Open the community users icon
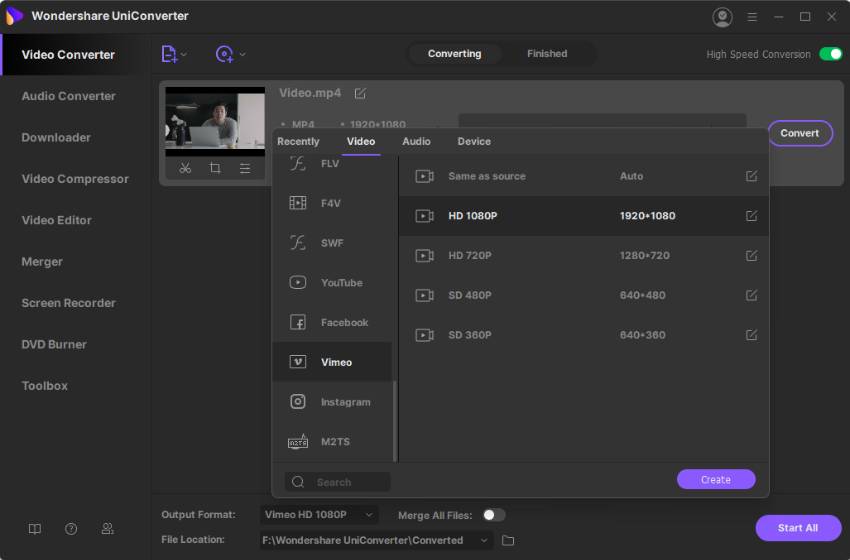Viewport: 850px width, 560px height. [107, 529]
